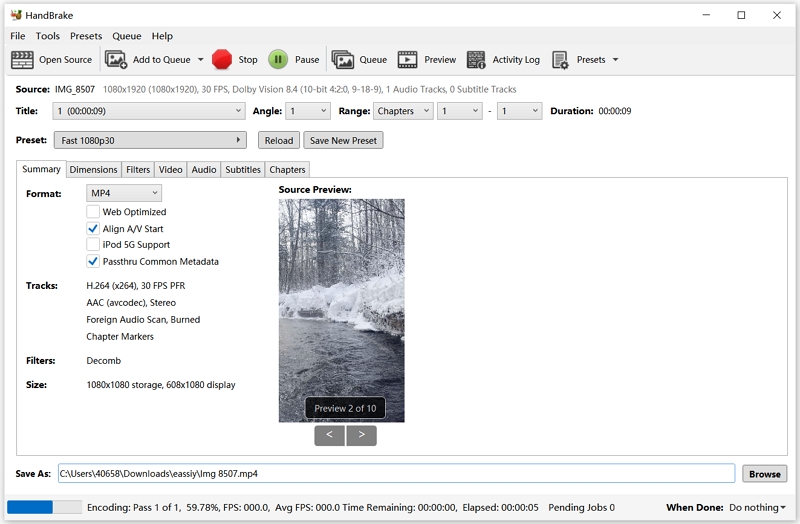The image size is (800, 524).
Task: Open the Format dropdown set to MP4
Action: coord(124,193)
